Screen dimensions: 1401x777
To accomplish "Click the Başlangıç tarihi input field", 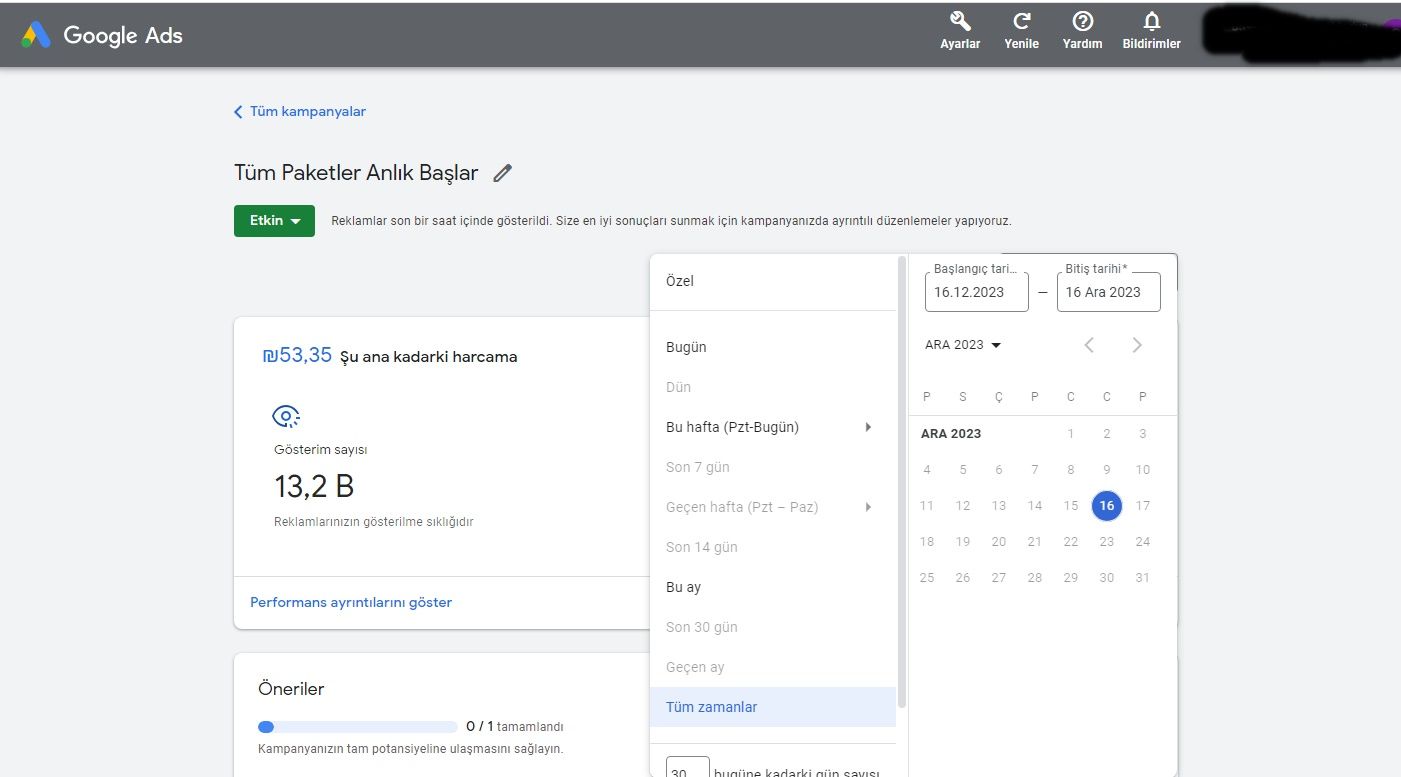I will tap(977, 292).
